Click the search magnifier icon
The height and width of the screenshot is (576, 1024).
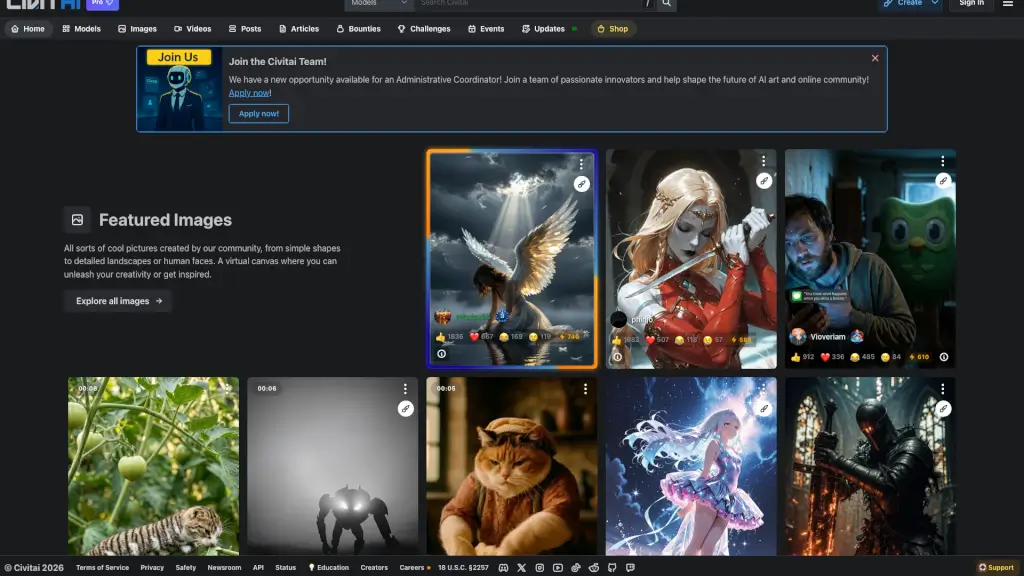(x=667, y=4)
